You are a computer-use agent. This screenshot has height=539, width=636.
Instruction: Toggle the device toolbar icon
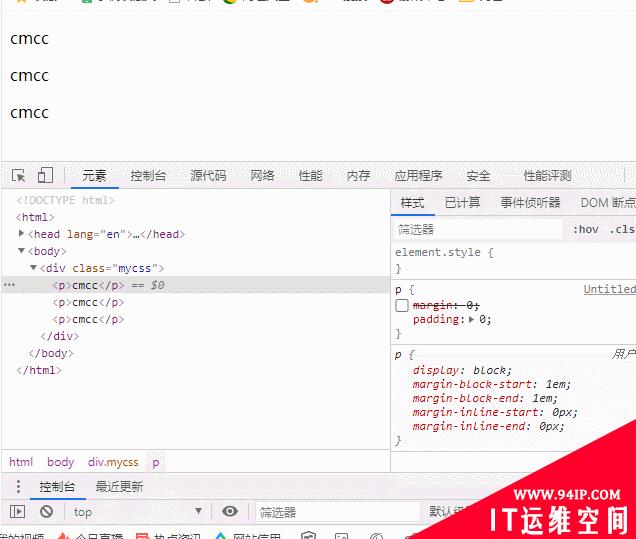point(45,175)
